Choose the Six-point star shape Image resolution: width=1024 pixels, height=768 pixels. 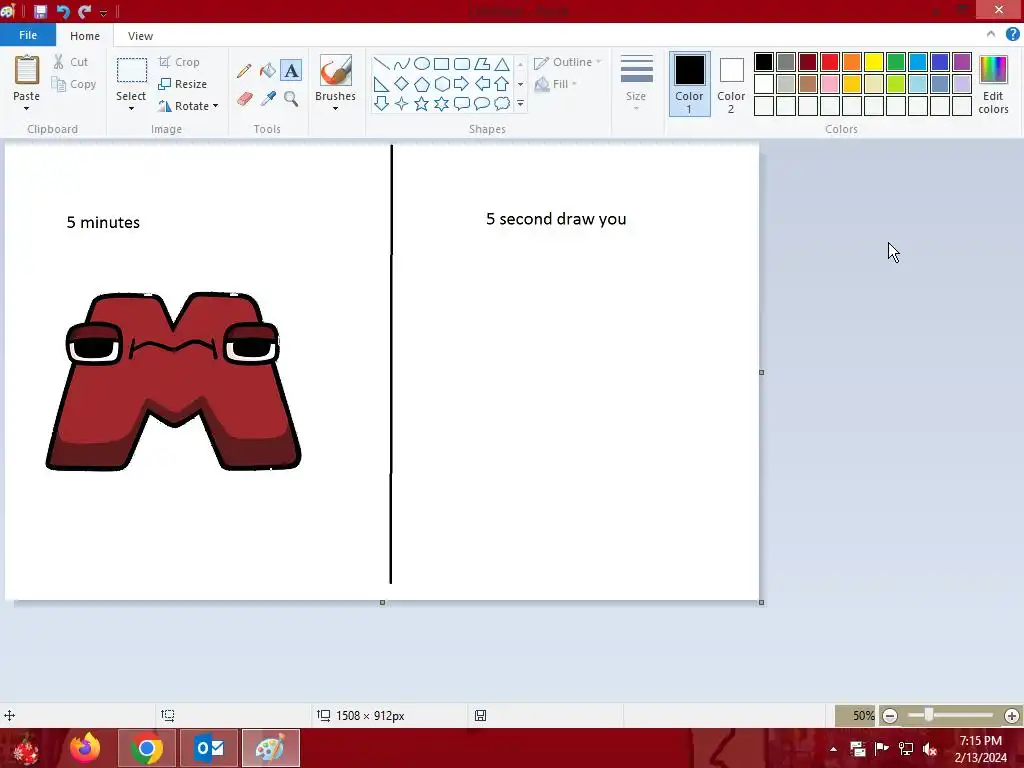coord(441,103)
